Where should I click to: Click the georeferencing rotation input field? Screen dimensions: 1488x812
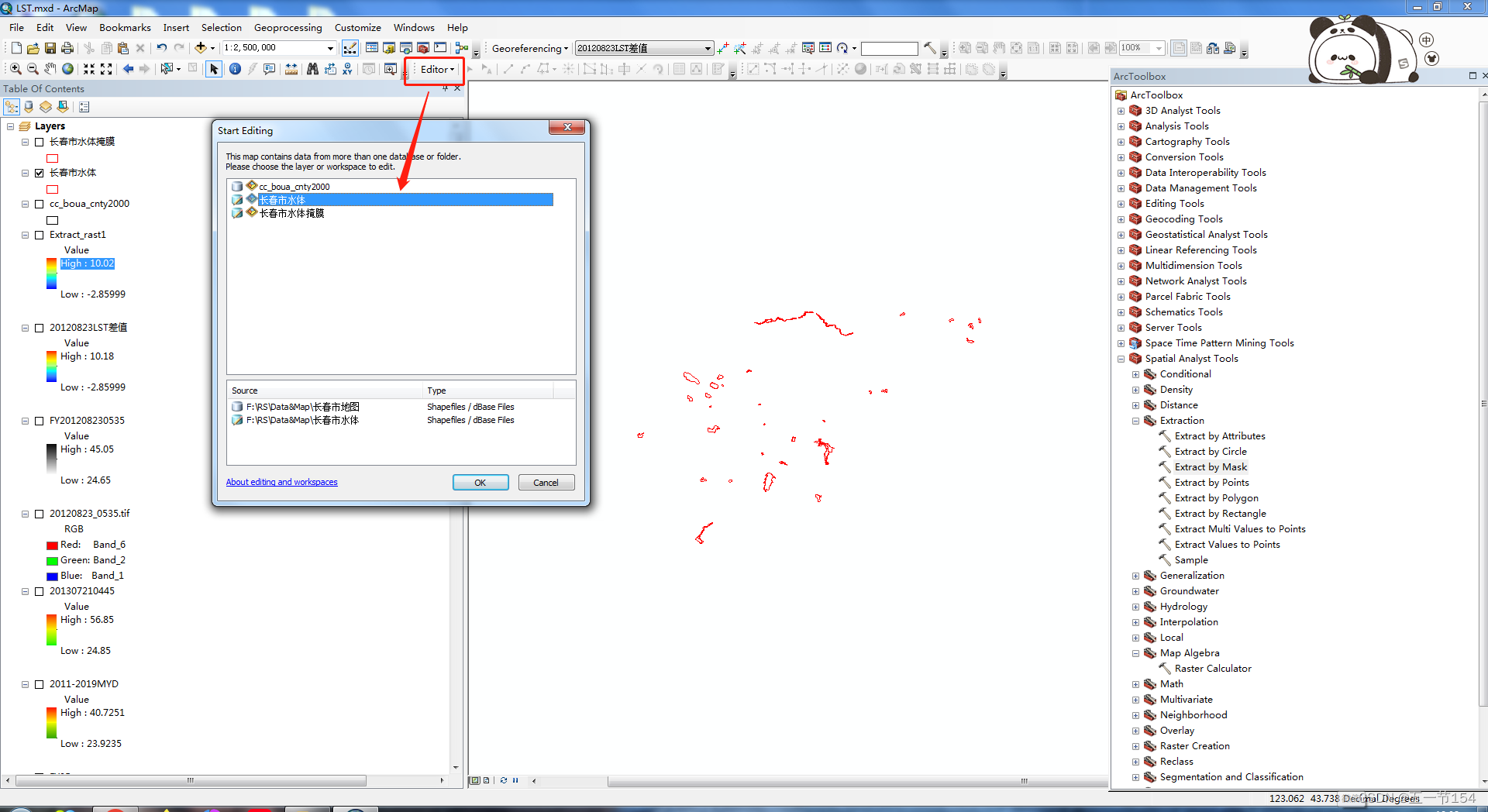click(x=889, y=48)
